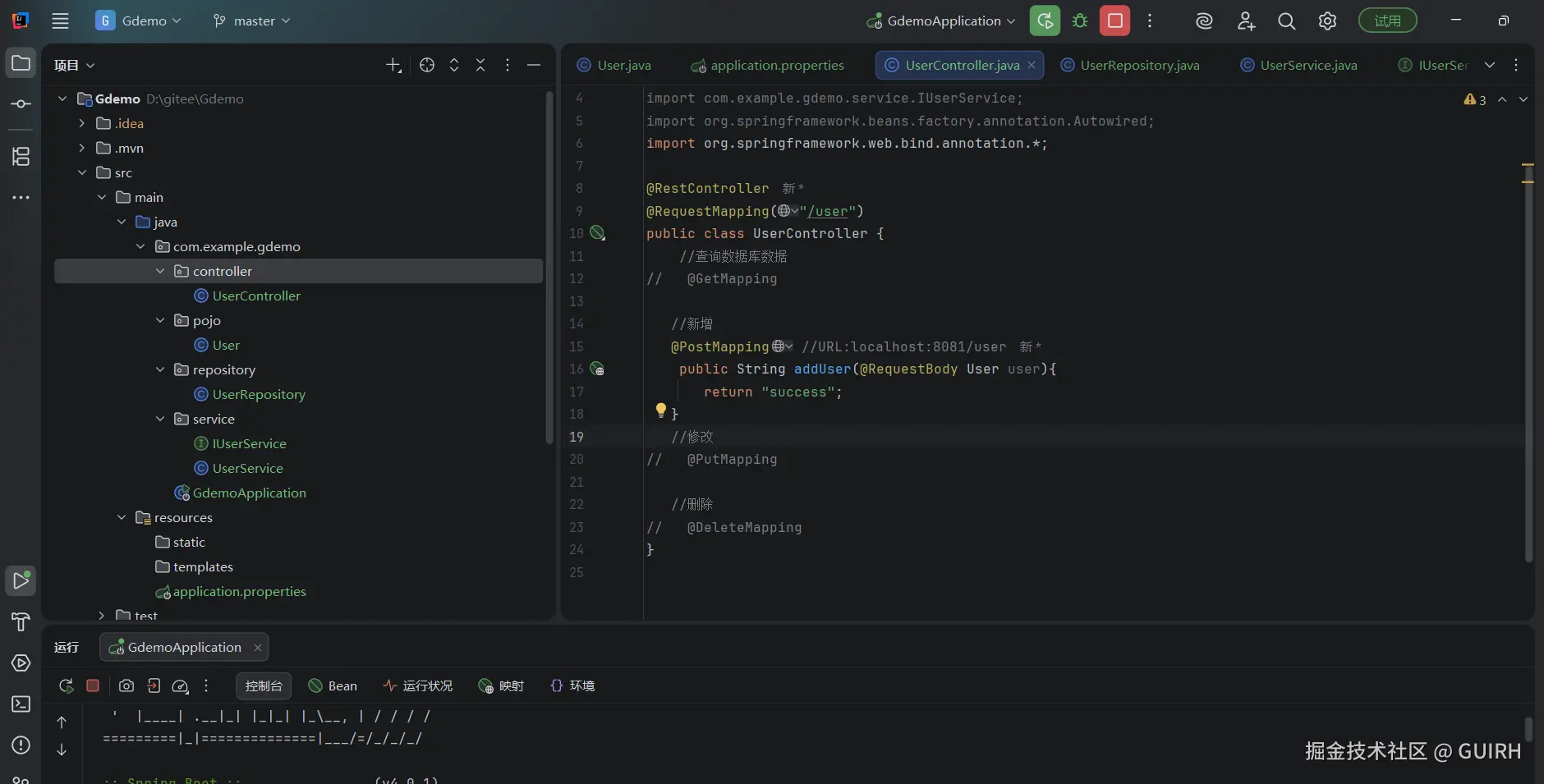Switch to UserService.java tab
The image size is (1544, 784).
tap(1298, 65)
